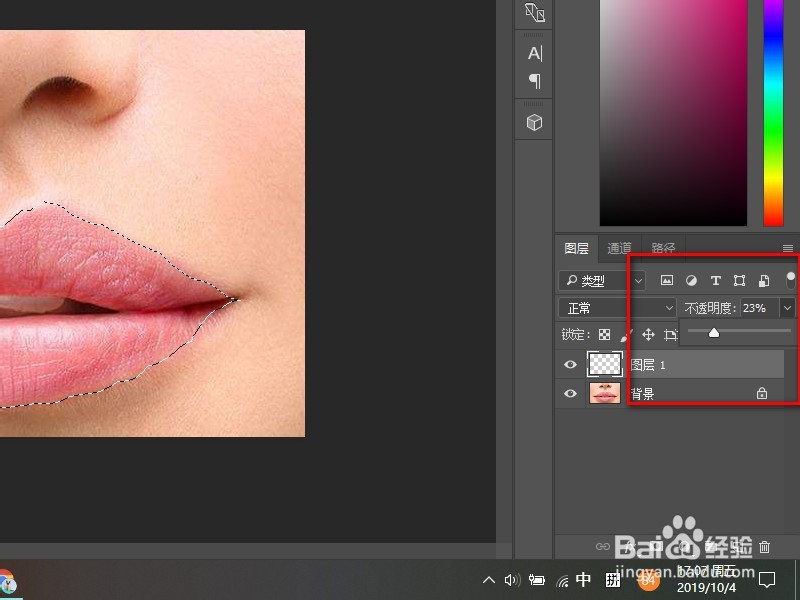Filter layers by type layer T icon
This screenshot has width=800, height=600.
(x=715, y=280)
